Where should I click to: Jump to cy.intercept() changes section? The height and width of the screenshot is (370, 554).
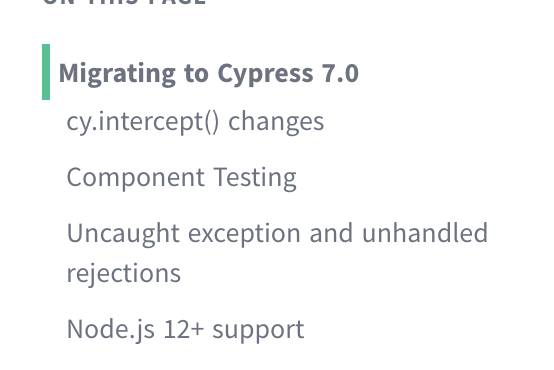tap(195, 122)
